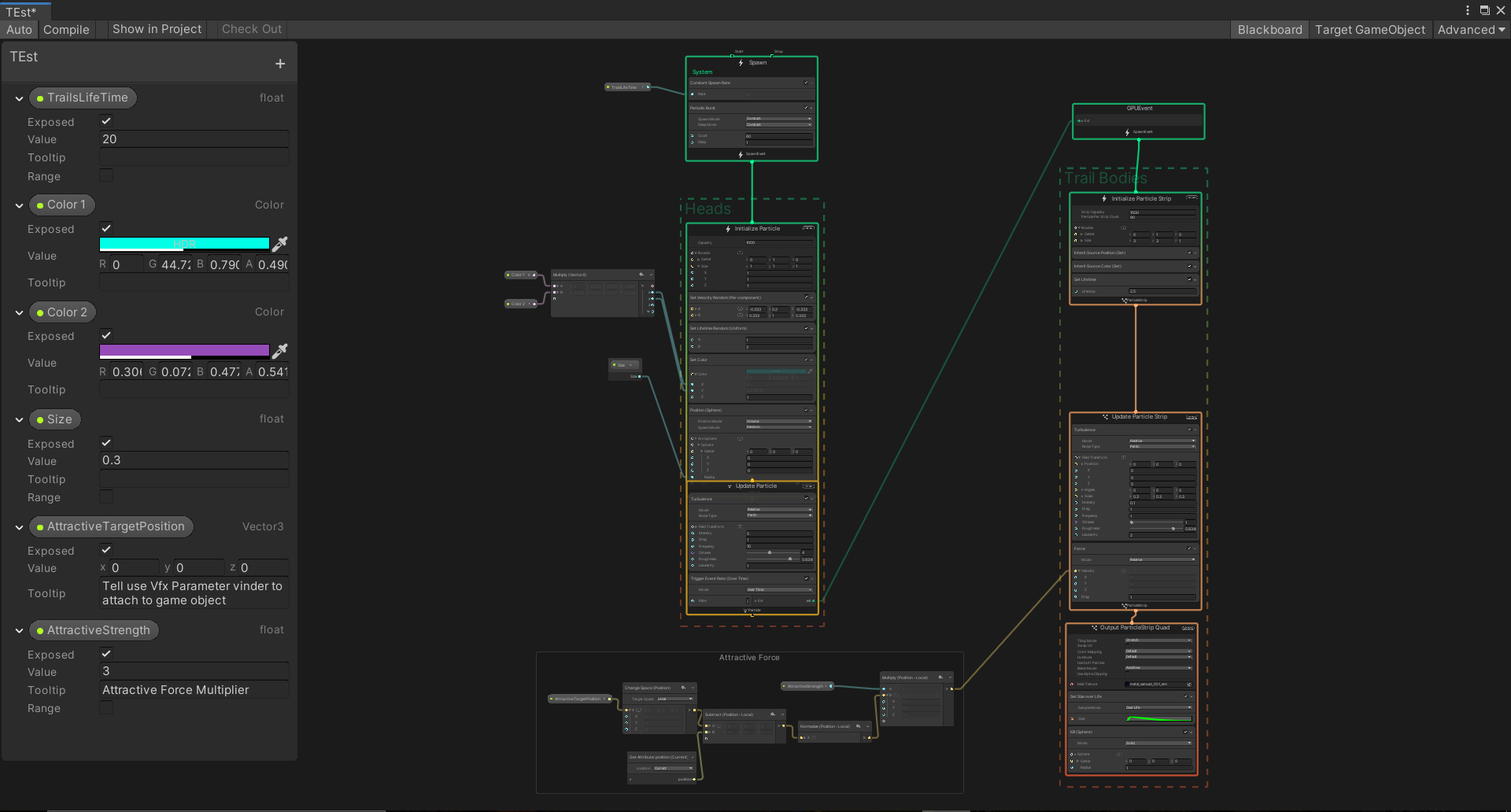Click the Compile button
This screenshot has width=1511, height=812.
click(66, 30)
